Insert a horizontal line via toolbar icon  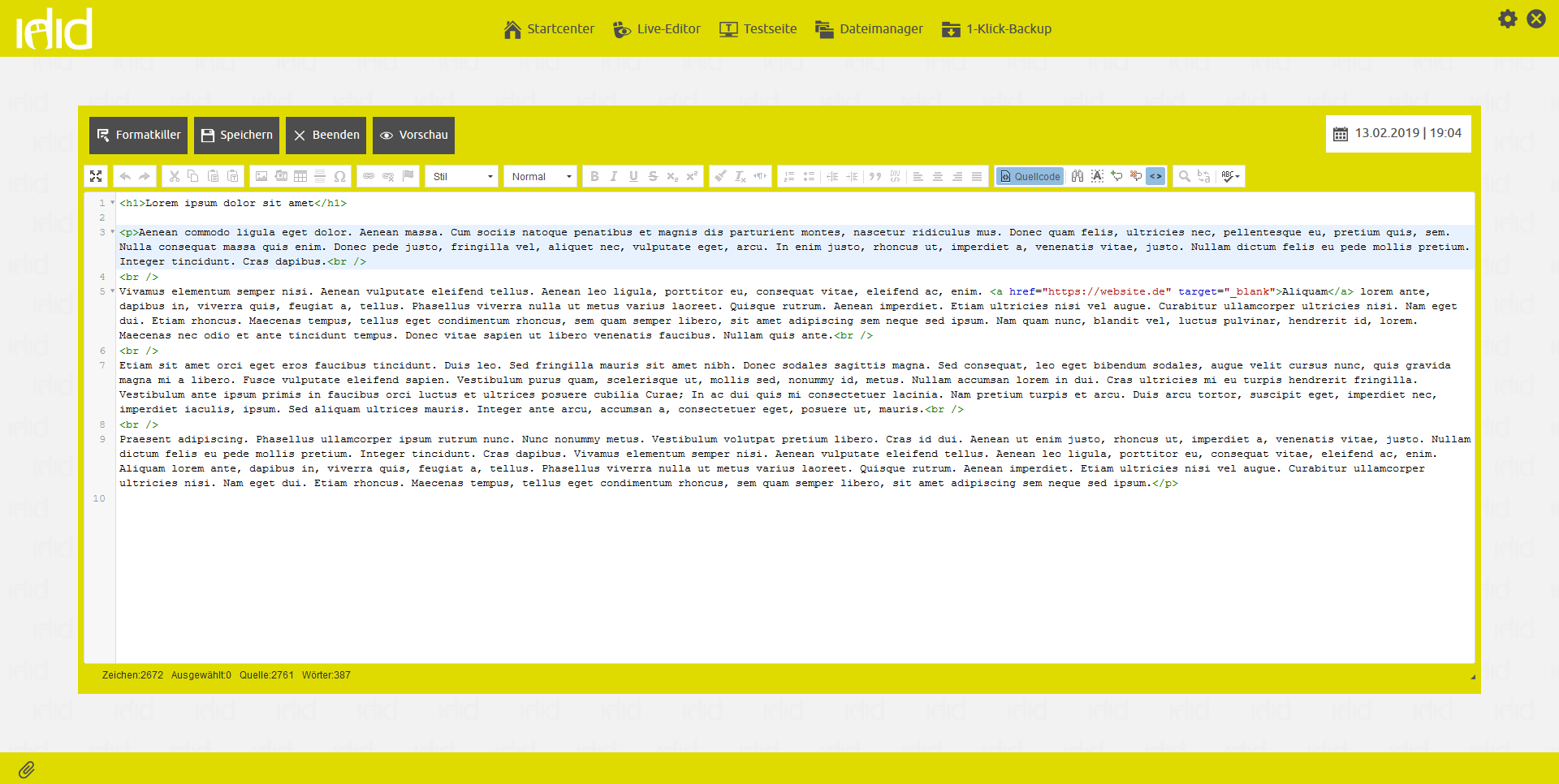point(320,176)
